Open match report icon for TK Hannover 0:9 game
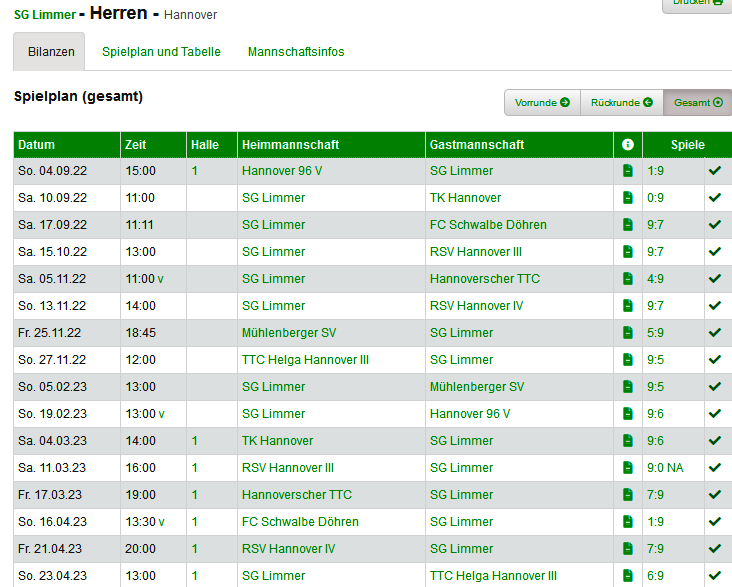 pyautogui.click(x=627, y=198)
